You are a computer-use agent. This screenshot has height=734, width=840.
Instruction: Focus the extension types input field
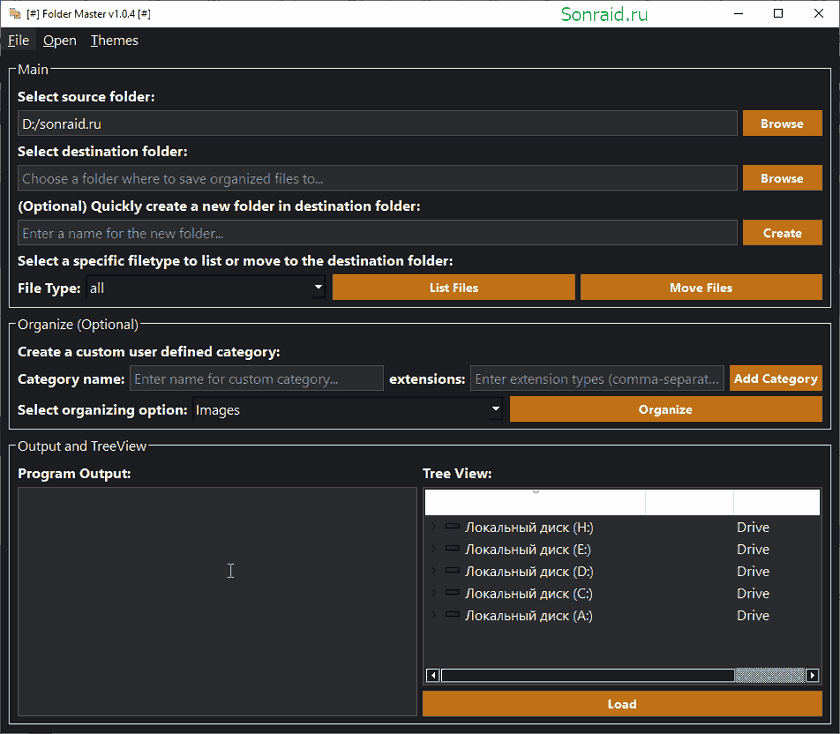[597, 378]
